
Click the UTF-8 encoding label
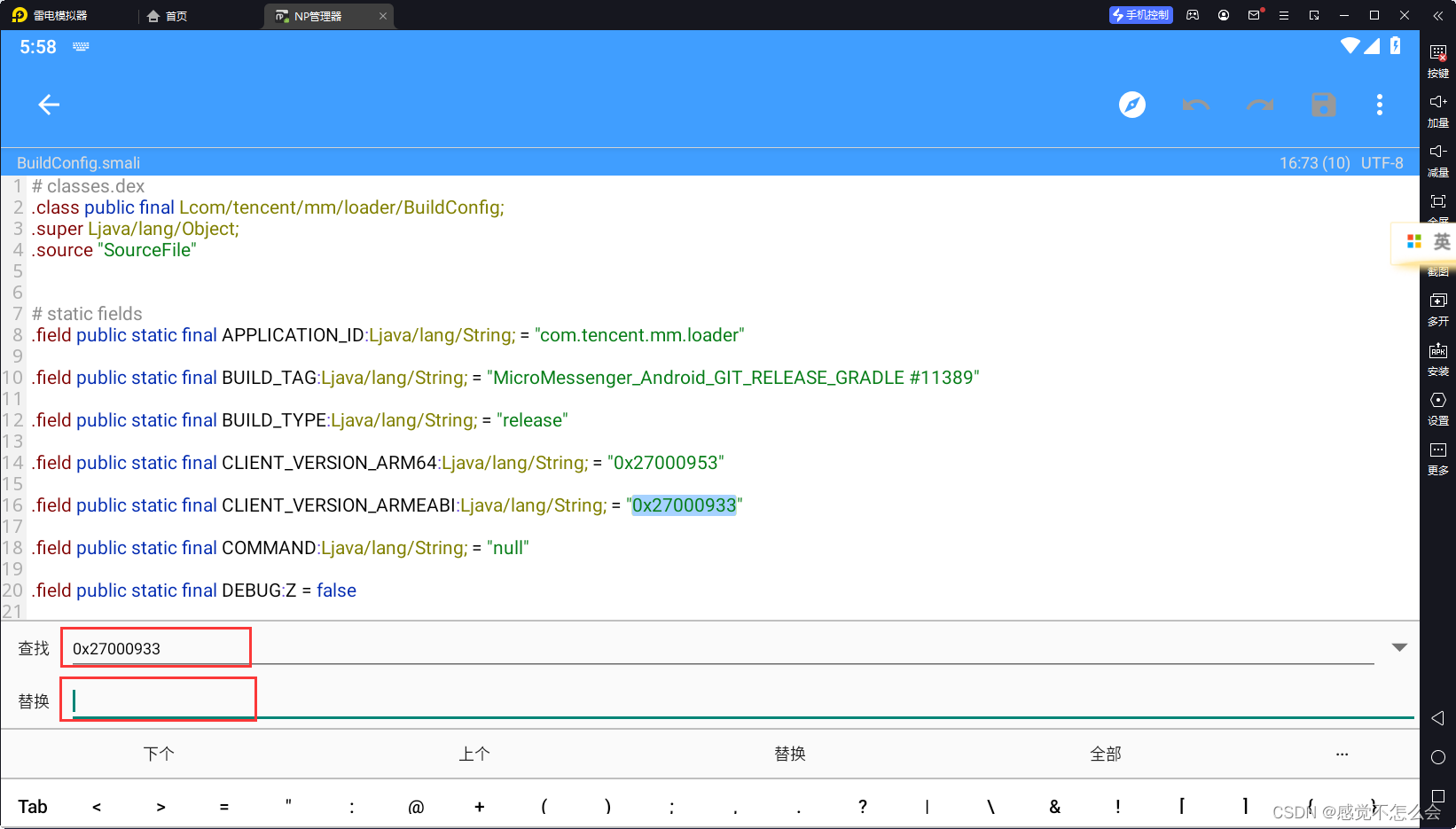[x=1382, y=162]
